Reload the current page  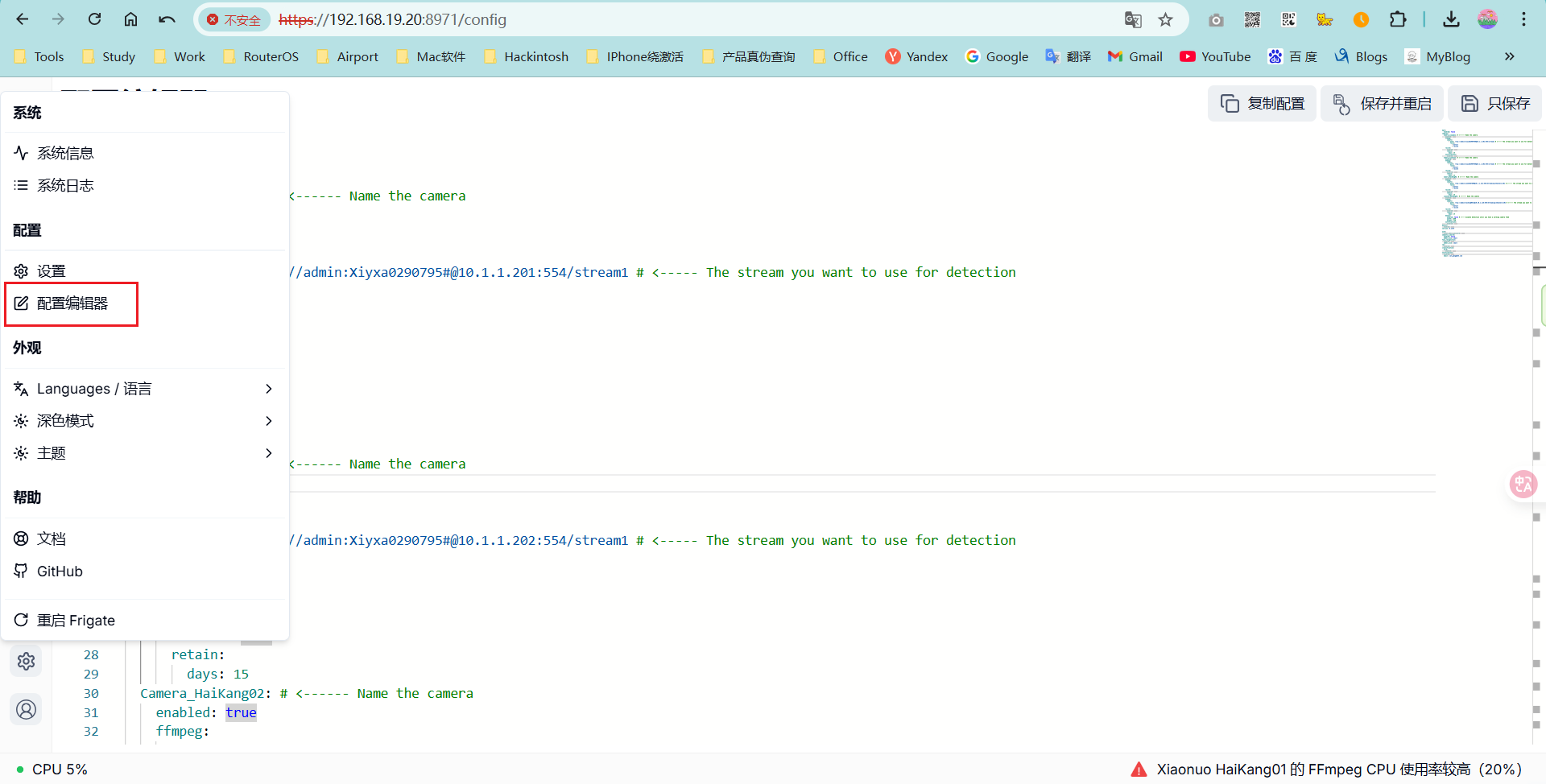pyautogui.click(x=94, y=19)
